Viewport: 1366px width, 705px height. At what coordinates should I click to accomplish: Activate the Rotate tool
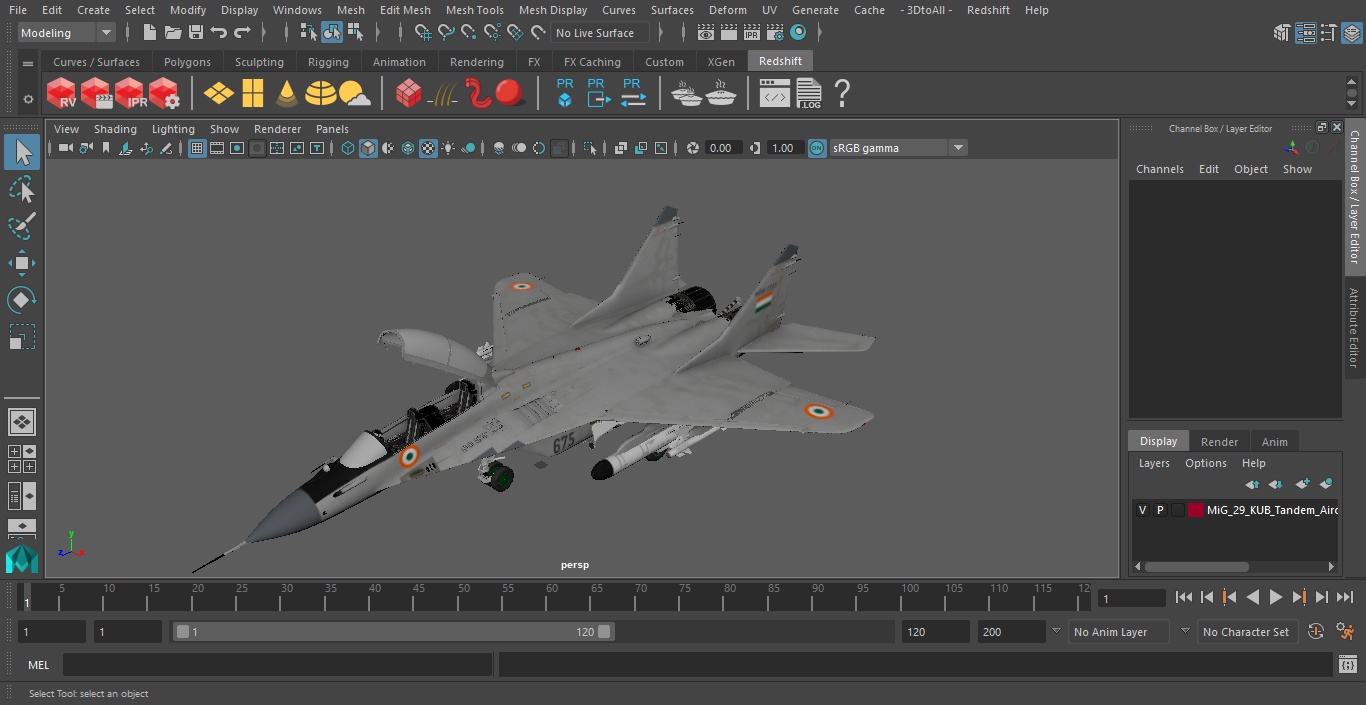pyautogui.click(x=22, y=300)
